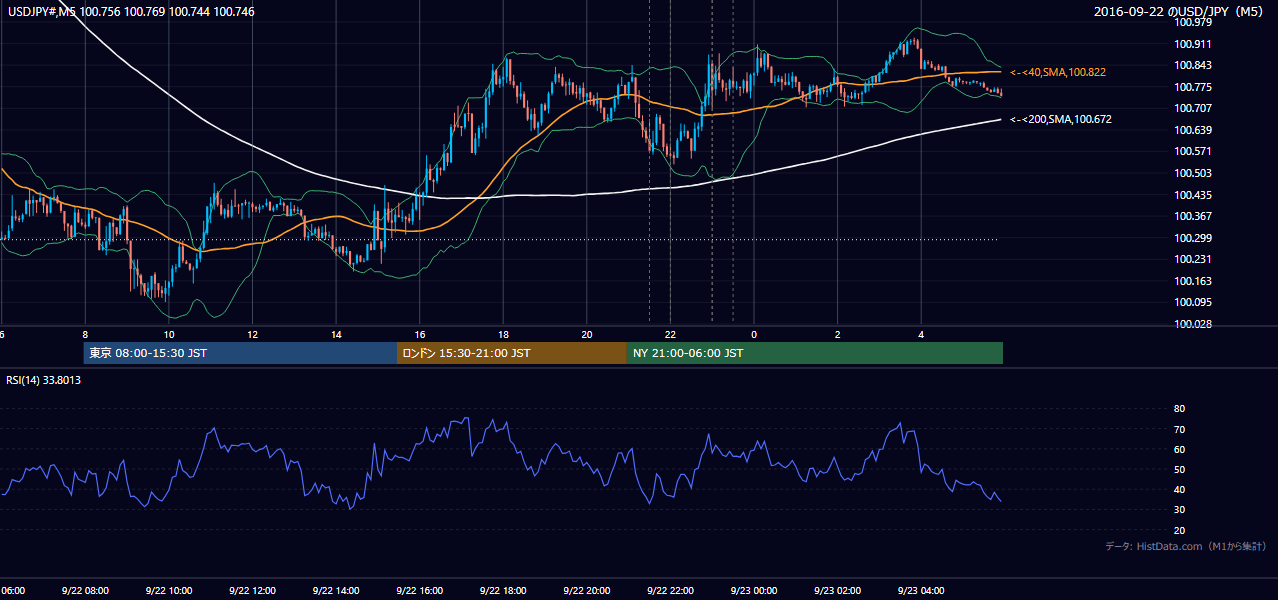Screen dimensions: 1278x600
Task: Click RSI scale value 60
Action: coord(1179,449)
